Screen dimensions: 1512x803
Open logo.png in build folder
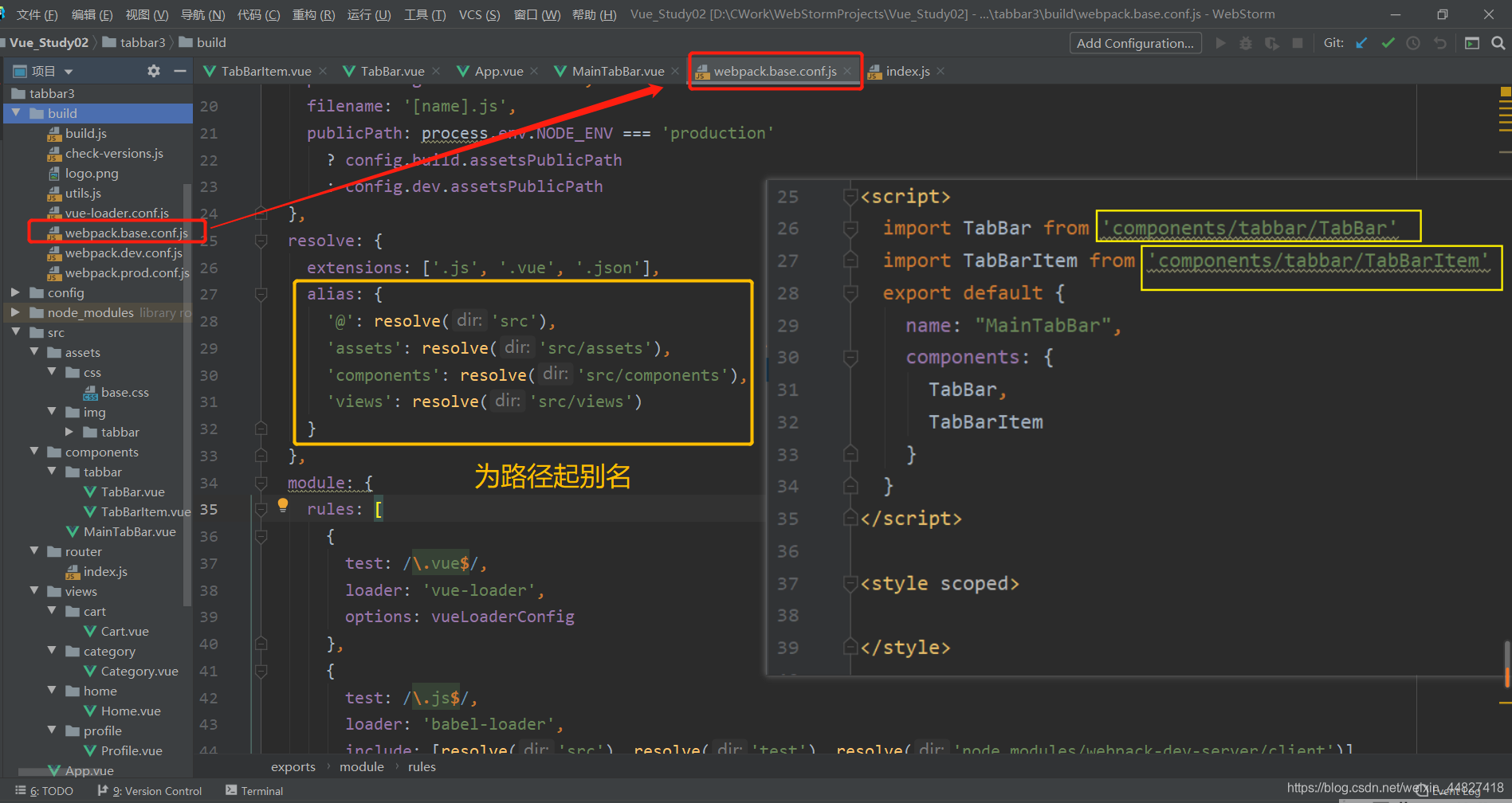tap(83, 173)
